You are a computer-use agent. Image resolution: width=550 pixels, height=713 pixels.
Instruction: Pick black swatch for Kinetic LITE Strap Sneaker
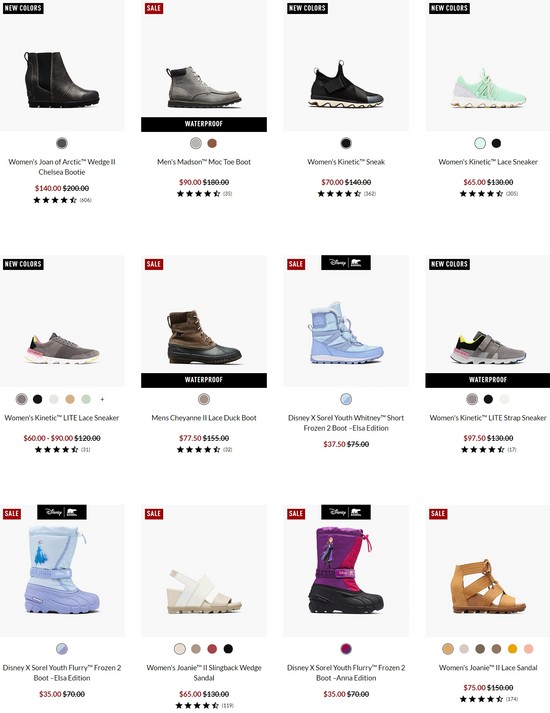[x=488, y=399]
